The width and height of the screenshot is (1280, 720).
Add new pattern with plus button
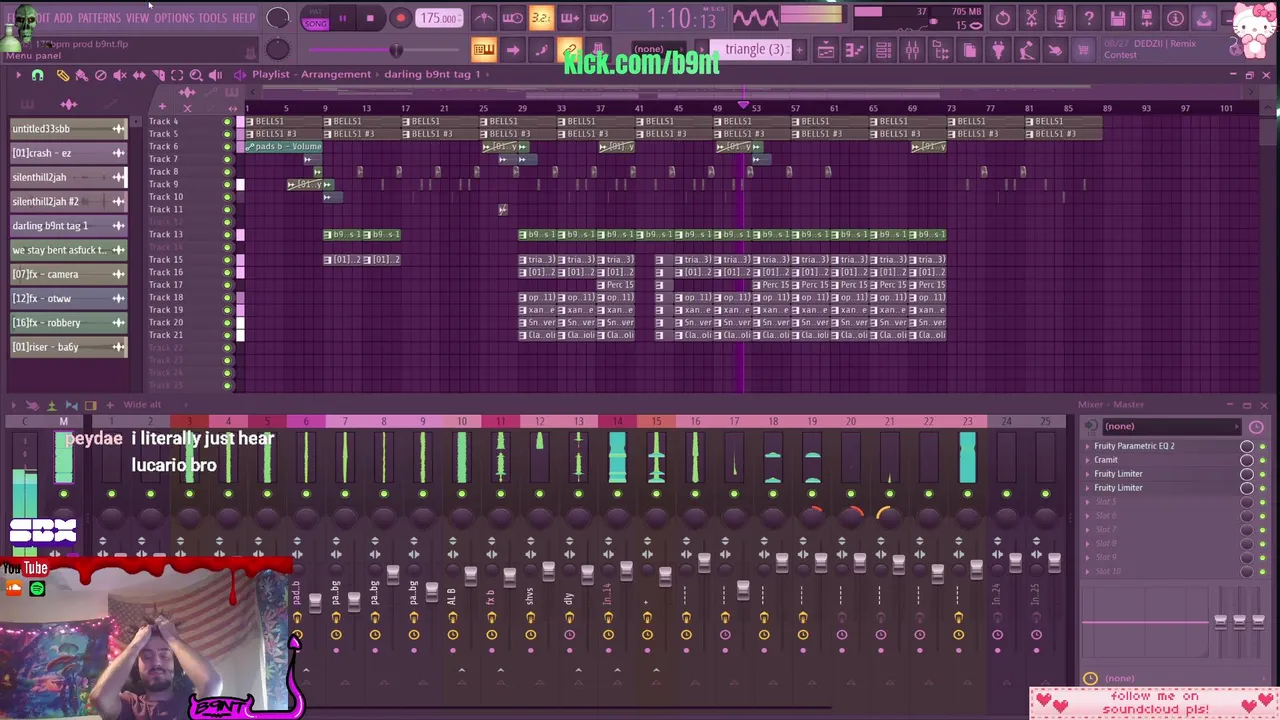coord(798,49)
